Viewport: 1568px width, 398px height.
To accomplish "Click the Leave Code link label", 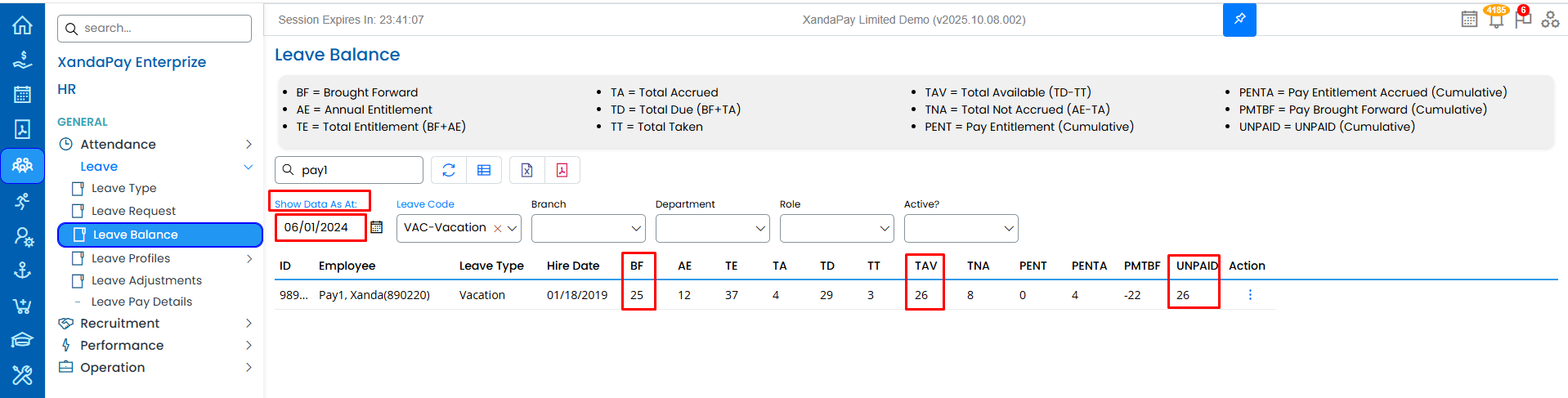I will click(x=425, y=204).
